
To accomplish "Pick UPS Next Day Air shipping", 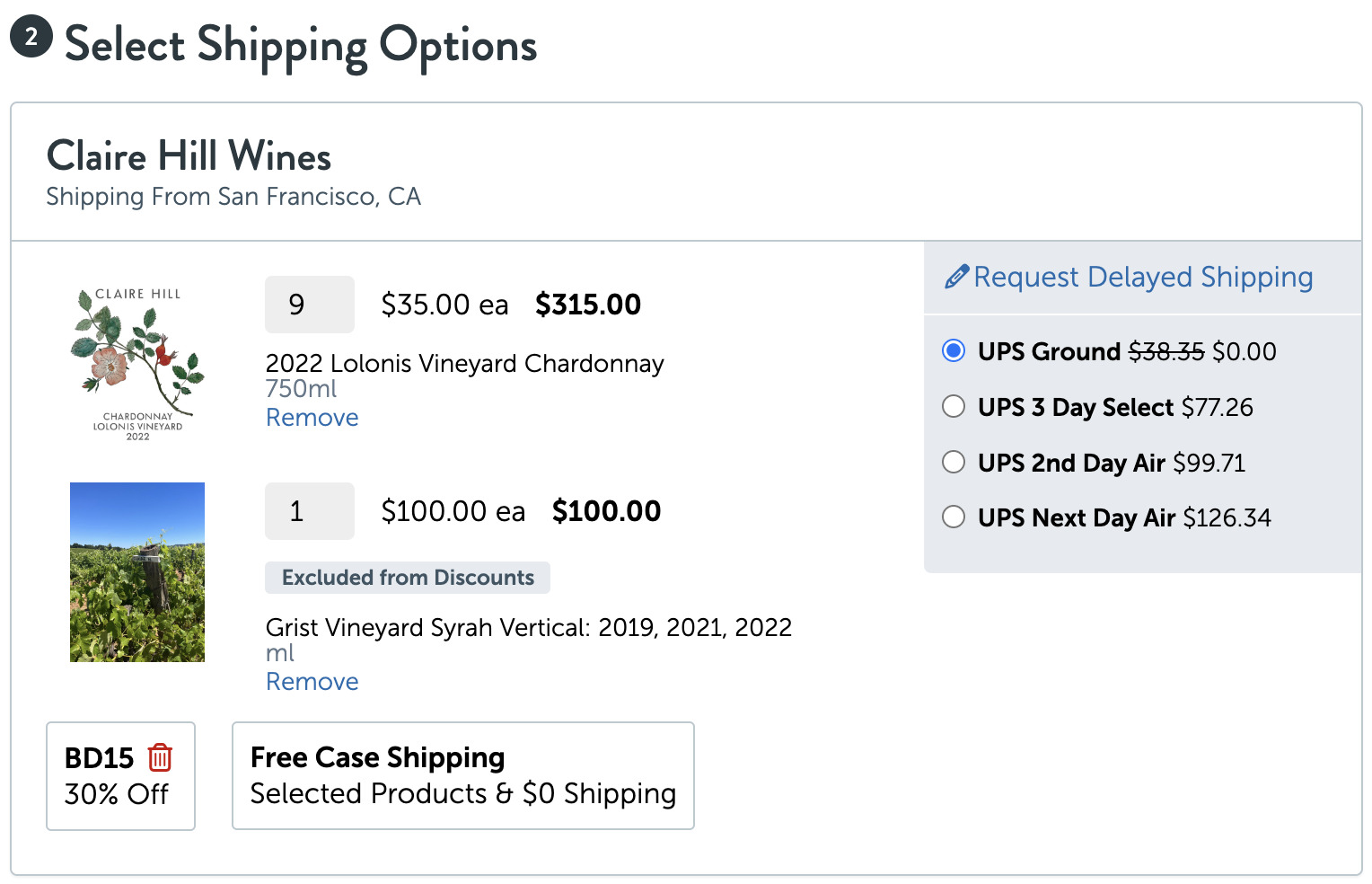I will tap(954, 517).
